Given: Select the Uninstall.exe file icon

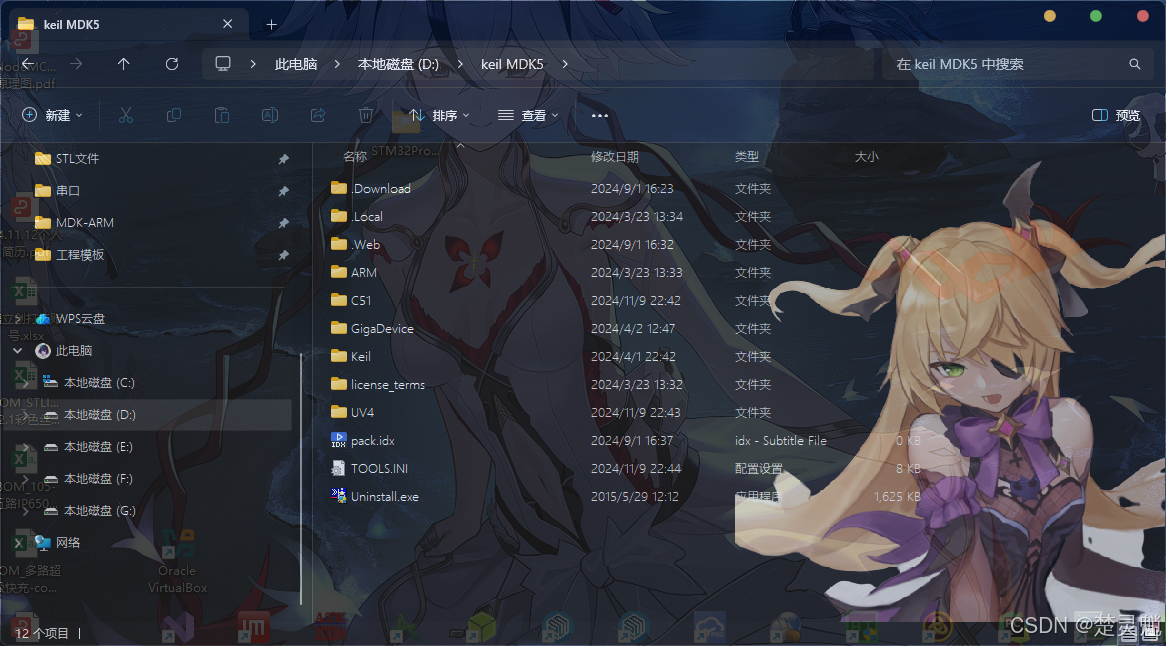Looking at the screenshot, I should [338, 496].
